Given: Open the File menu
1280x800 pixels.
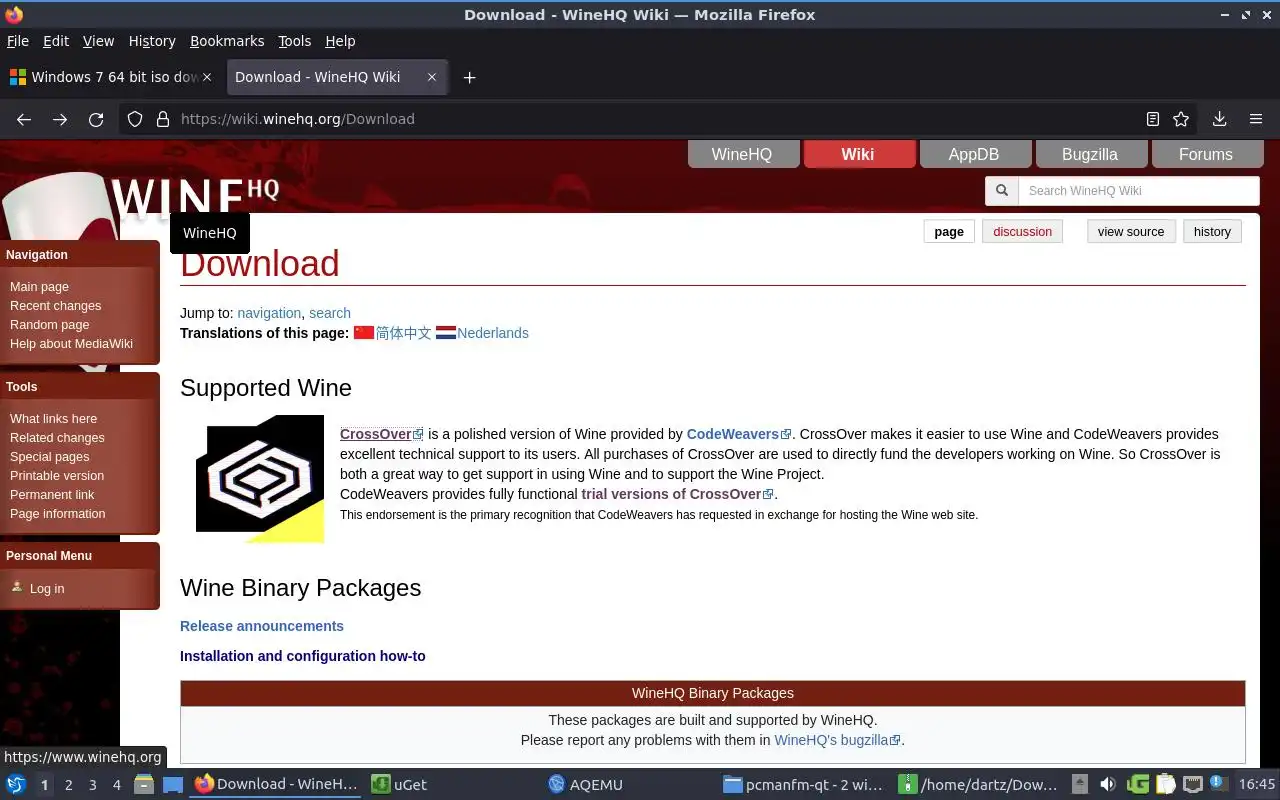Looking at the screenshot, I should click(18, 41).
